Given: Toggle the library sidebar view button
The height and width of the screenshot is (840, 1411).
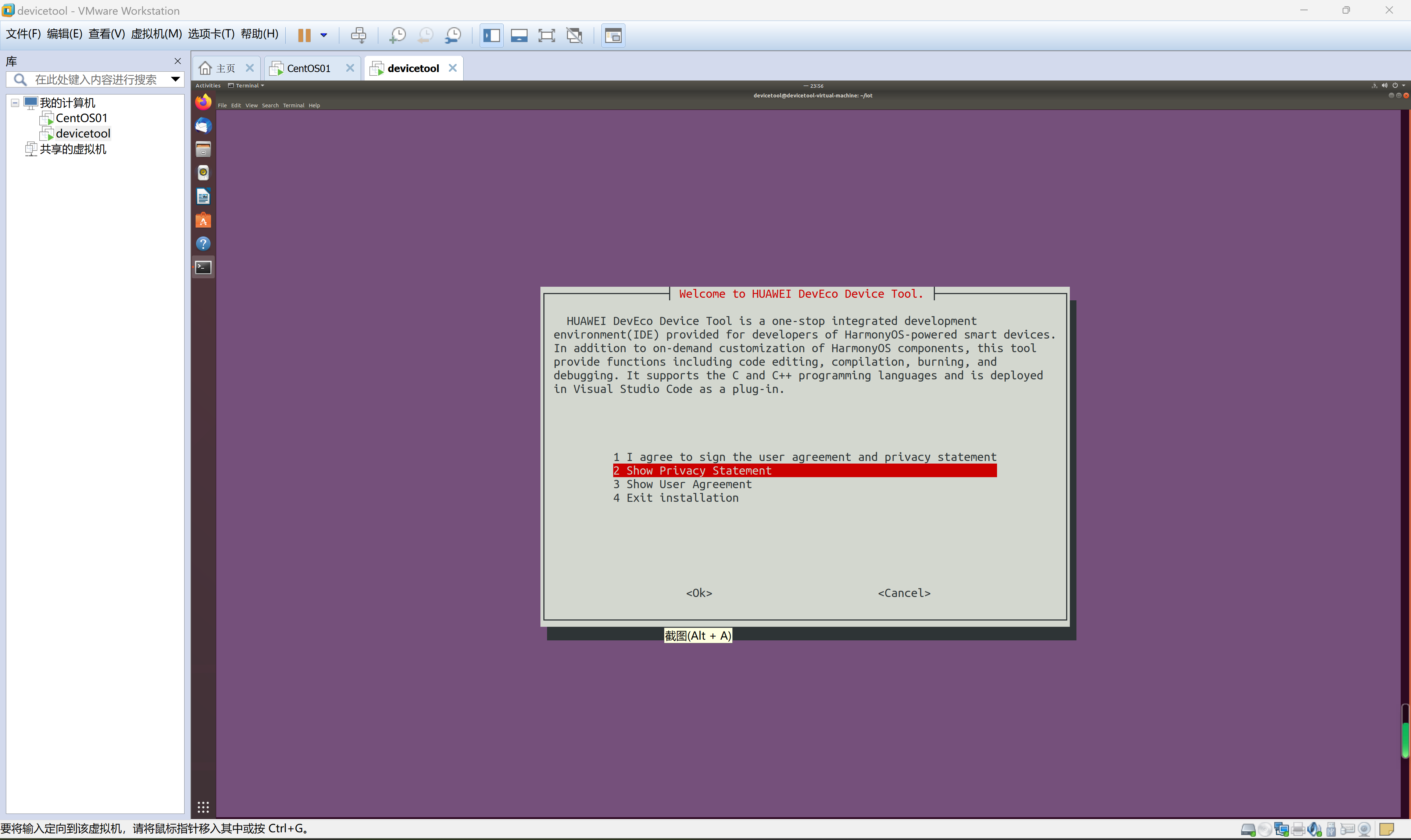Looking at the screenshot, I should pyautogui.click(x=491, y=35).
